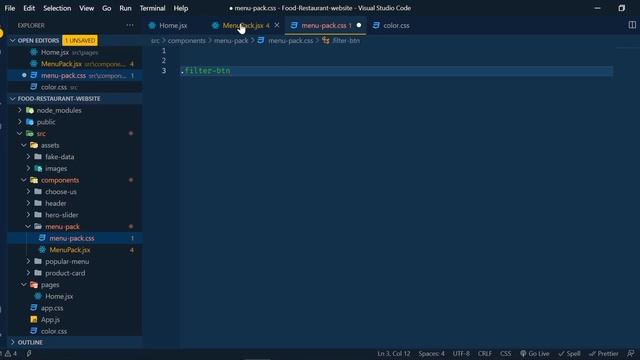Click the src breadcrumb segment

click(155, 40)
